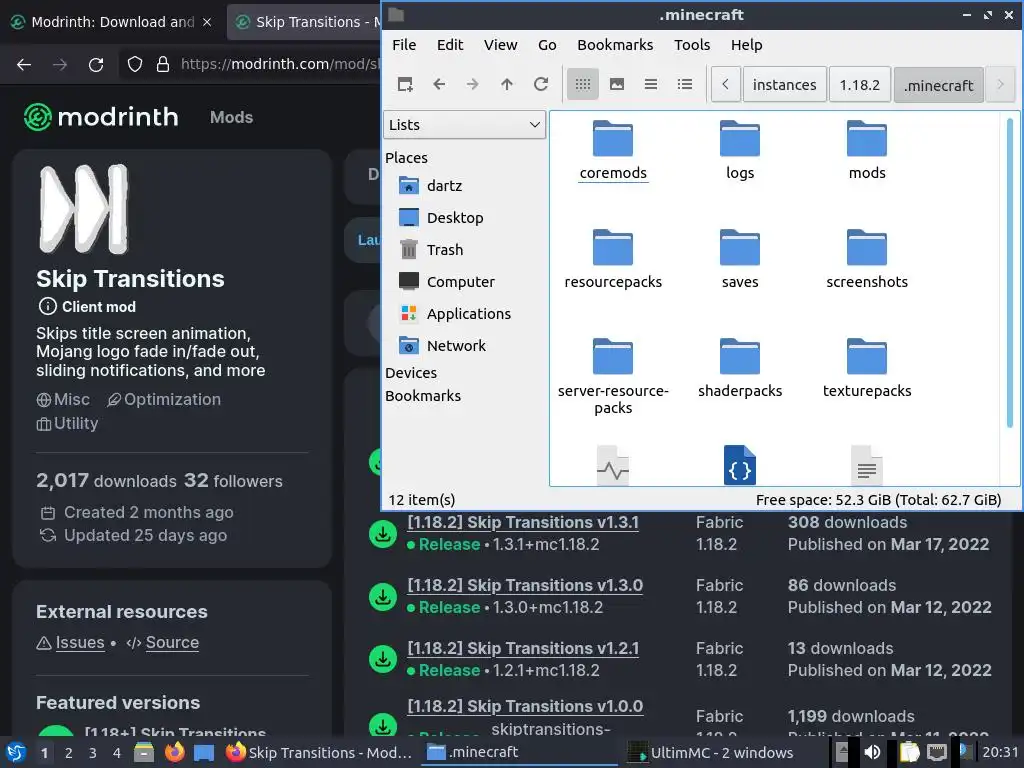Open [1.18.2] Skip Transitions v1.3.1 version link
The image size is (1024, 768).
523,522
